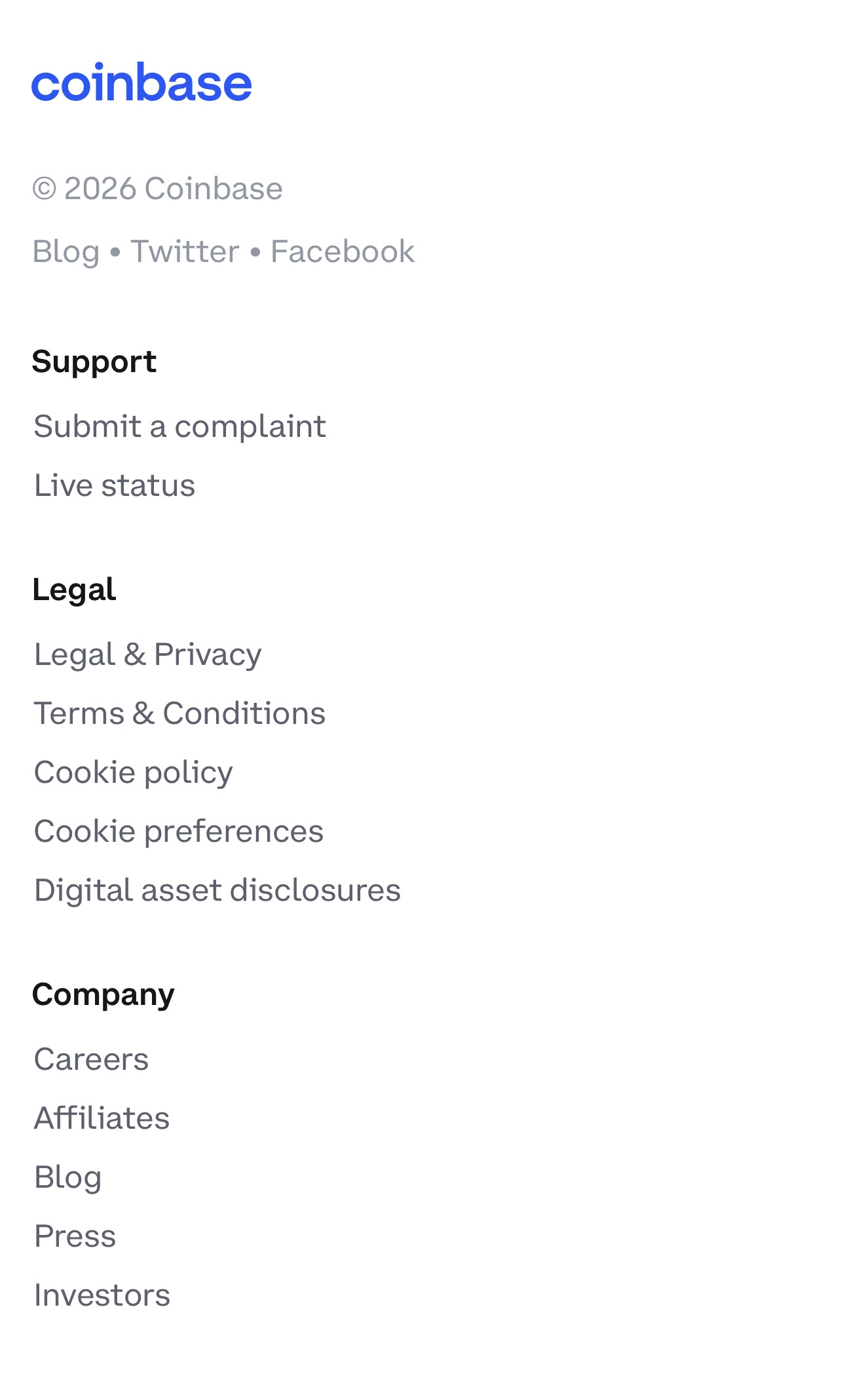Open the Cookie policy link
841x1400 pixels.
click(x=133, y=772)
